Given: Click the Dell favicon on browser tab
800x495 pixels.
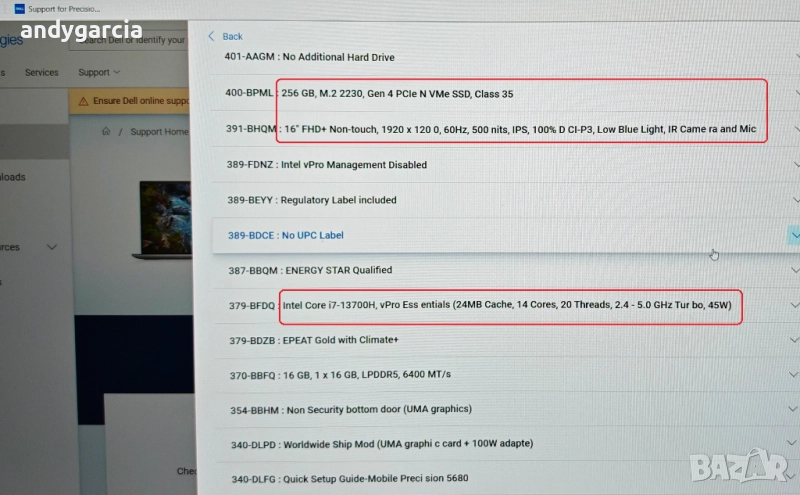Looking at the screenshot, I should click(19, 9).
